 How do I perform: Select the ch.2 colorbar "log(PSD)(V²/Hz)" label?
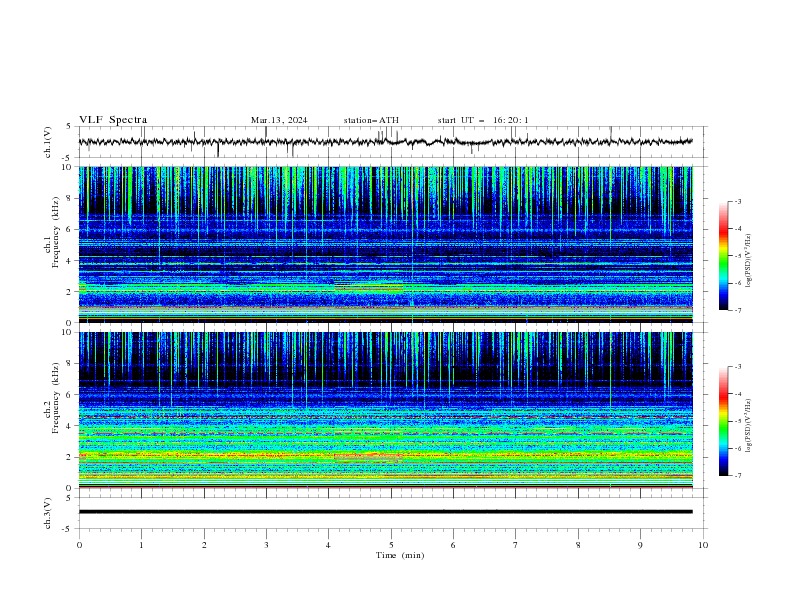748,425
